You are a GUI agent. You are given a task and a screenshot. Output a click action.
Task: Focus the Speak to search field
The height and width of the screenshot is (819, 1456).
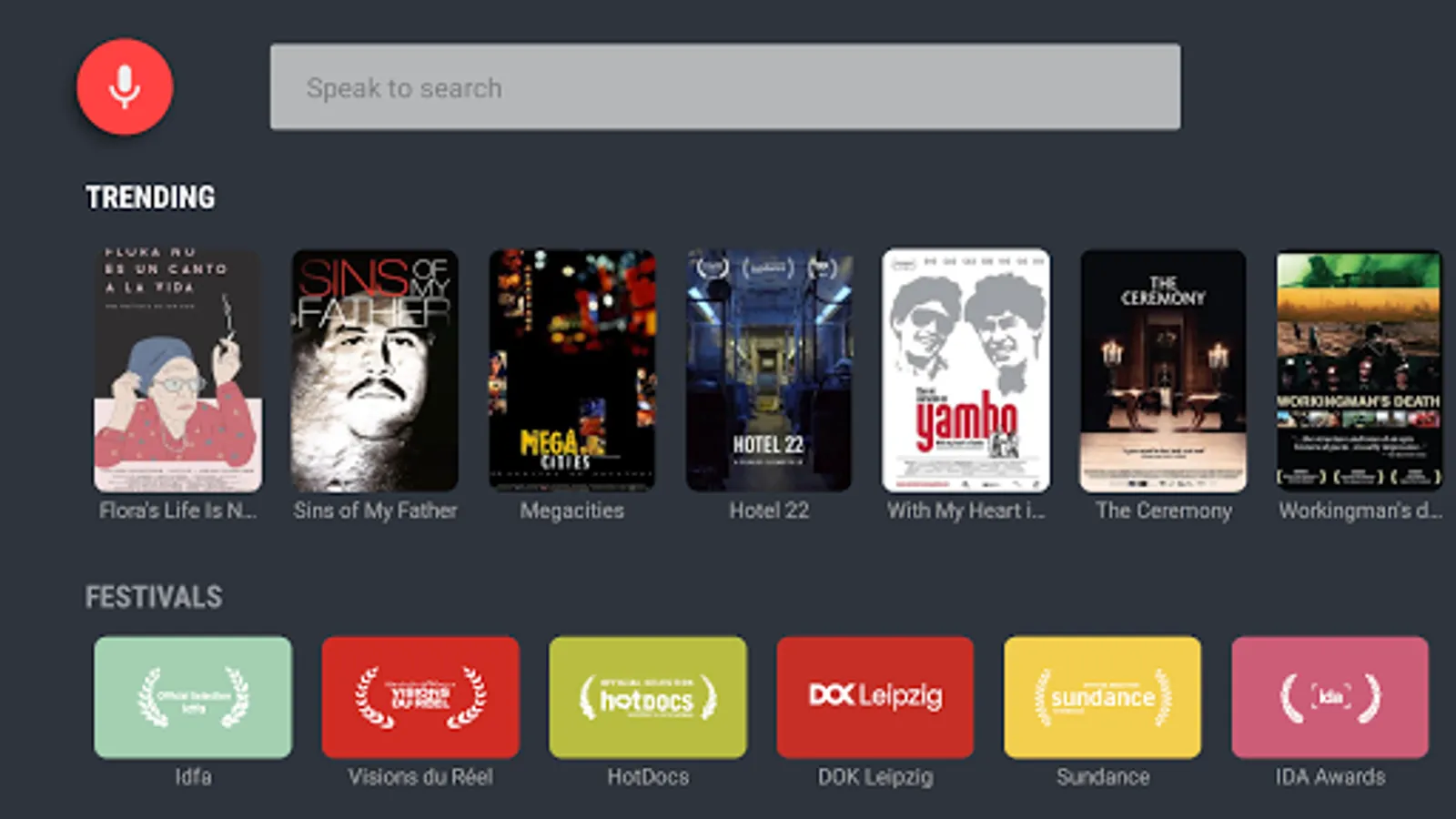[x=725, y=87]
